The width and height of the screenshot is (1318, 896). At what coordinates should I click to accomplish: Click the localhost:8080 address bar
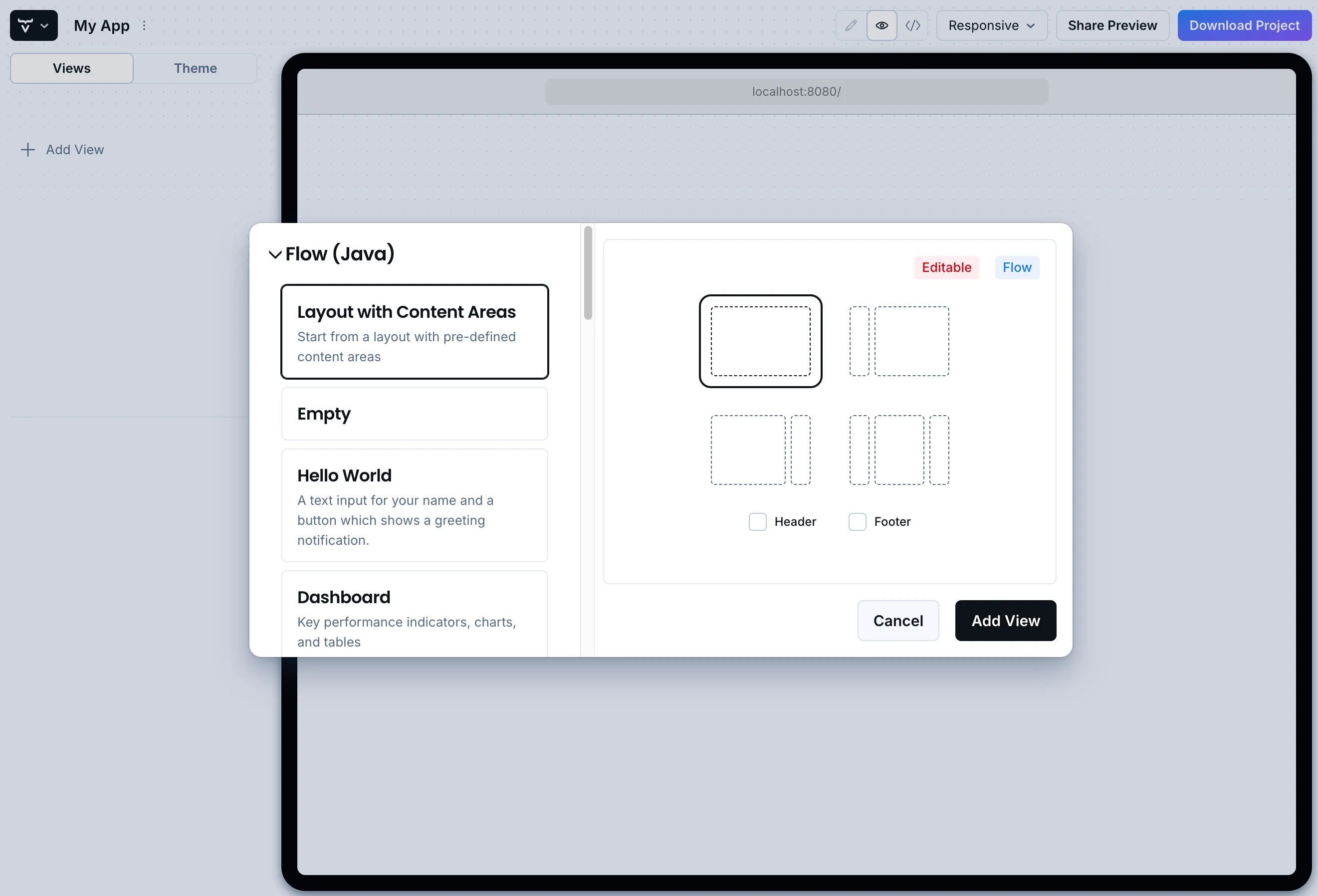pyautogui.click(x=796, y=91)
